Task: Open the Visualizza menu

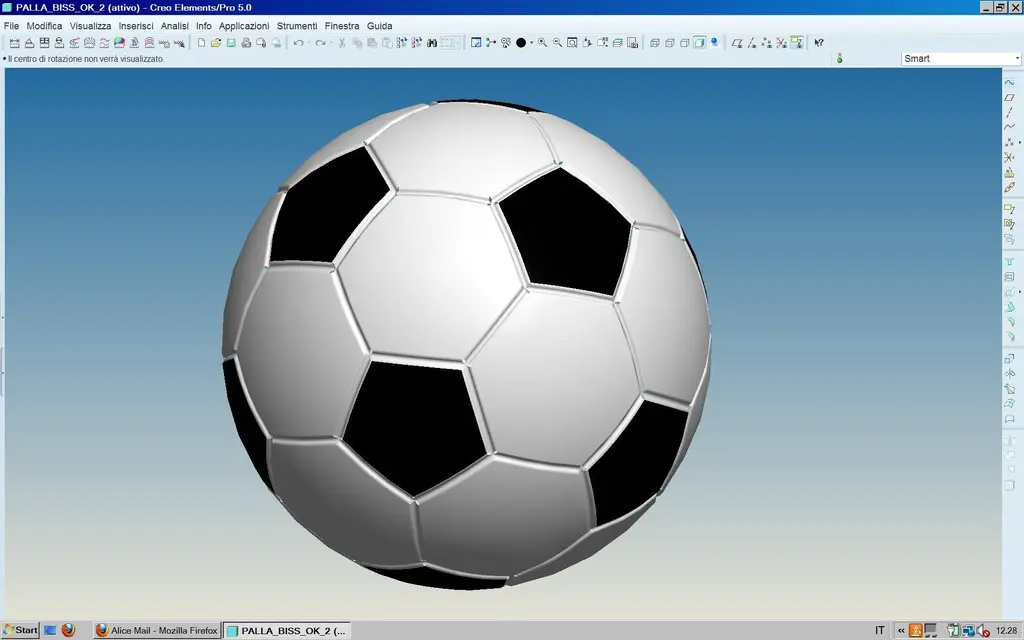Action: (x=91, y=26)
